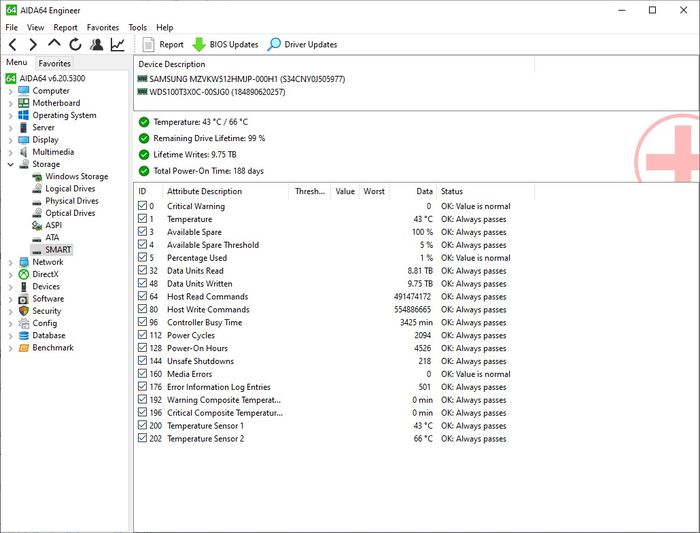700x533 pixels.
Task: Toggle checkbox for attribute 1 Temperature
Action: [142, 219]
